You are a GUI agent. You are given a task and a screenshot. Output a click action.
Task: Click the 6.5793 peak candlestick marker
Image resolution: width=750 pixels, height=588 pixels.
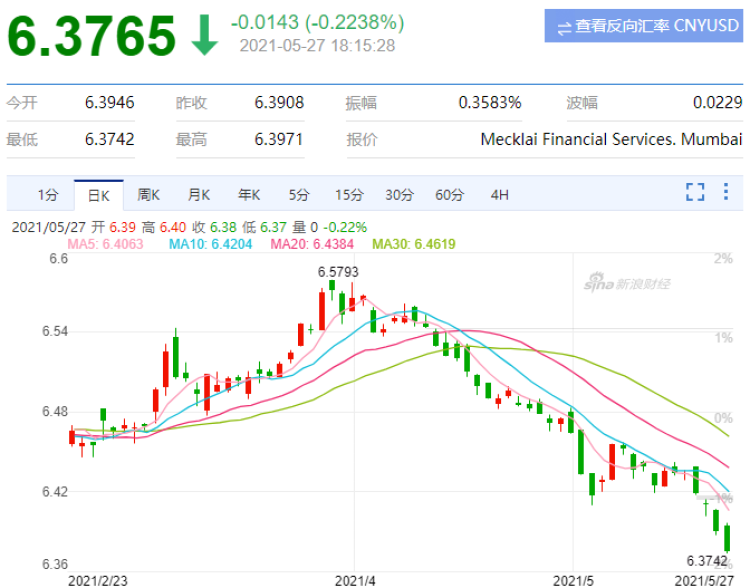[x=338, y=272]
